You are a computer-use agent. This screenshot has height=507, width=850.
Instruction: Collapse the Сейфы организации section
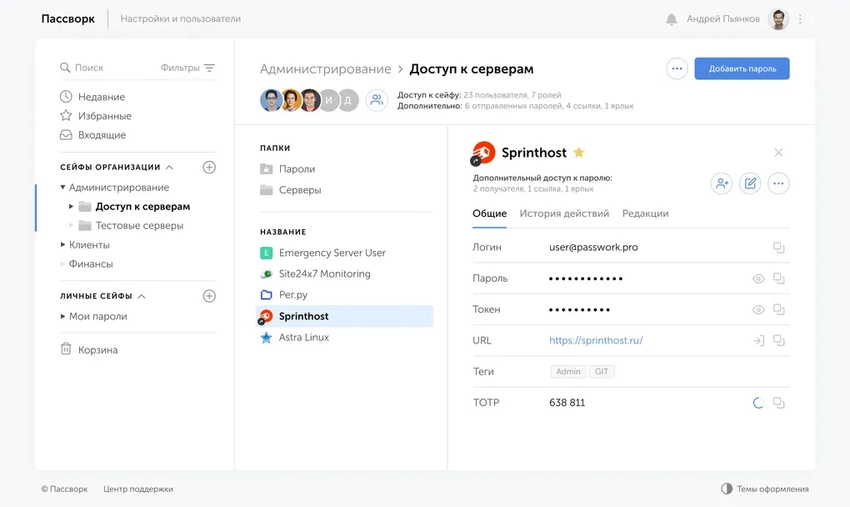[x=170, y=167]
